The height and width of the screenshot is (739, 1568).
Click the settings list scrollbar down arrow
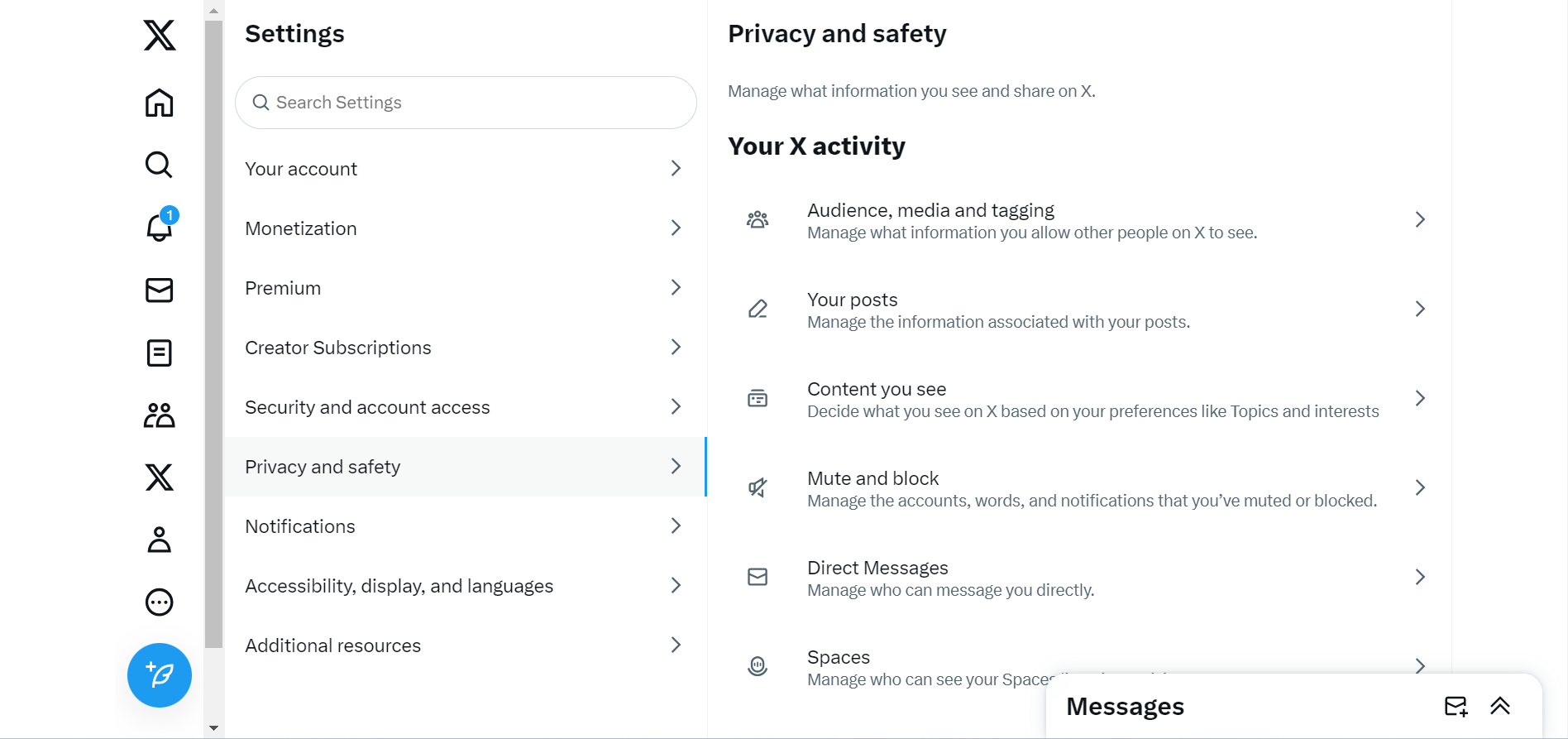coord(214,728)
